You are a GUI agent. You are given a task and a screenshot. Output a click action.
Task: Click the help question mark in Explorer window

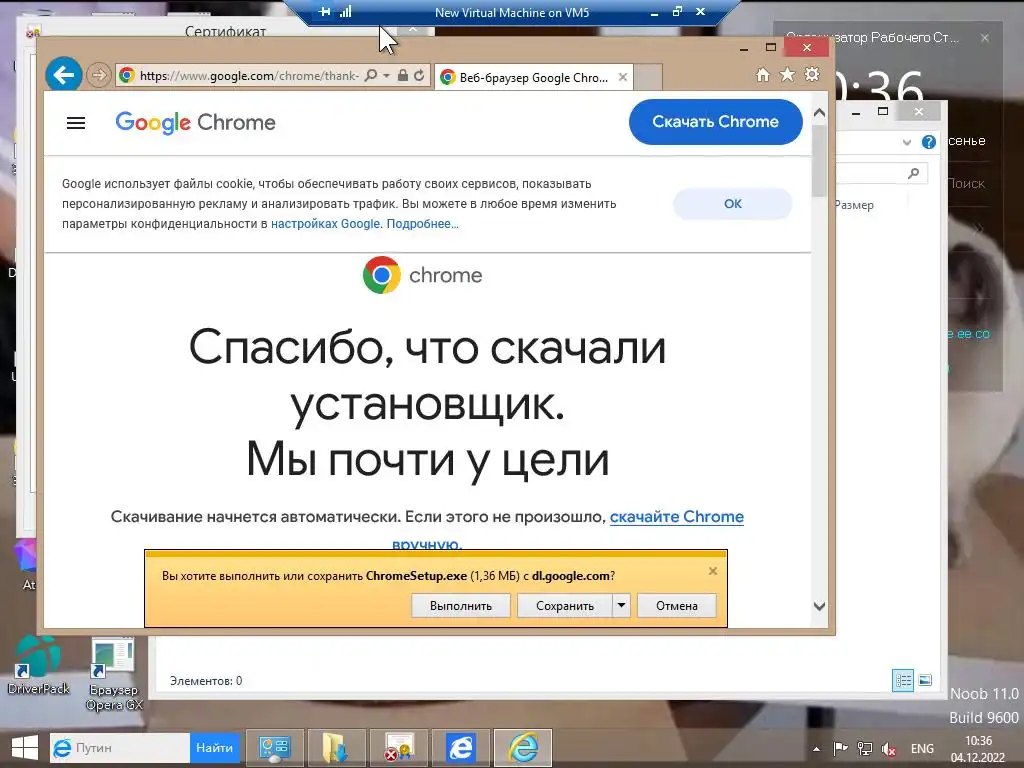click(x=929, y=142)
